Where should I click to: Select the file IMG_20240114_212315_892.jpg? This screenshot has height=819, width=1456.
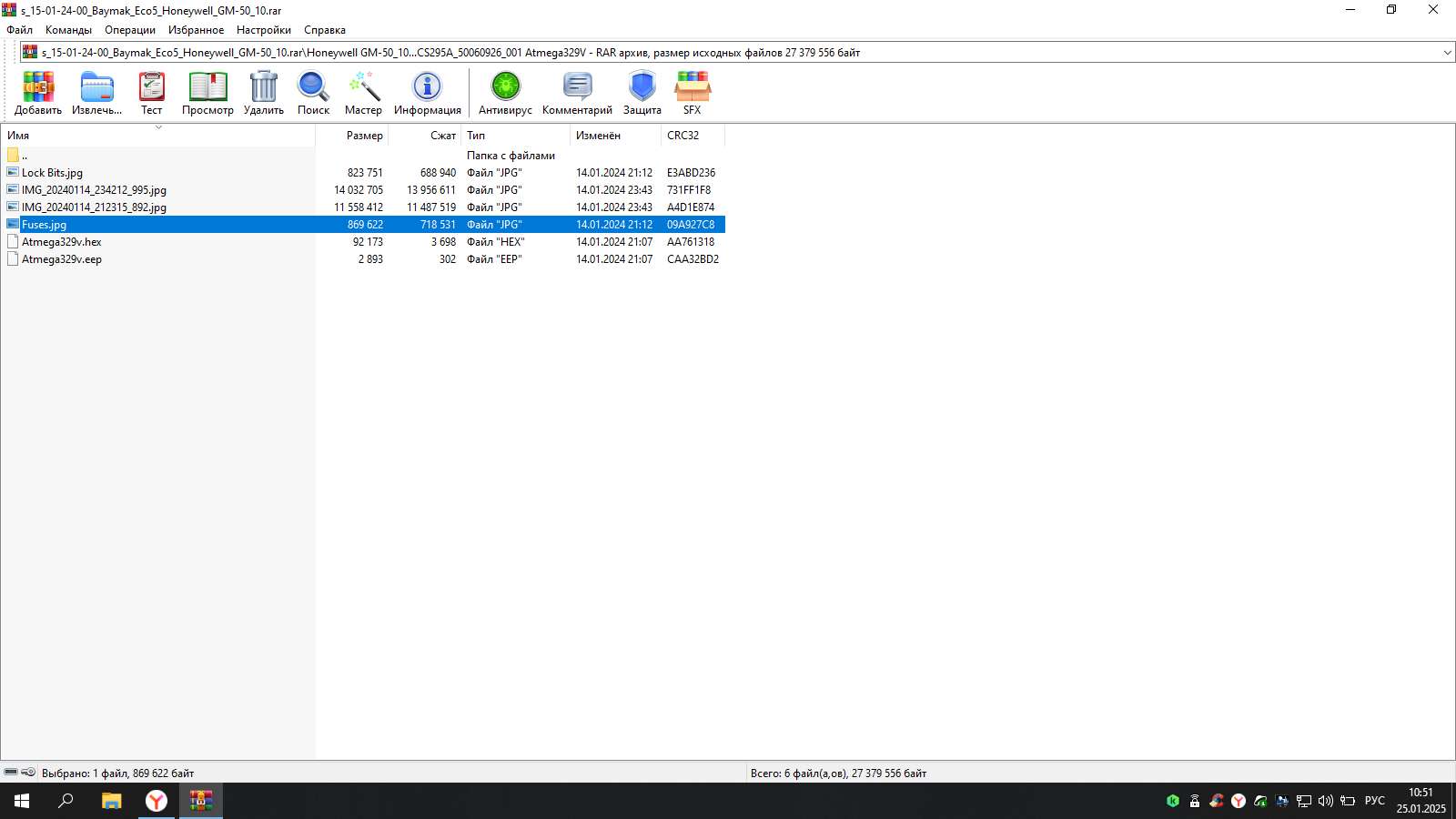click(x=94, y=207)
